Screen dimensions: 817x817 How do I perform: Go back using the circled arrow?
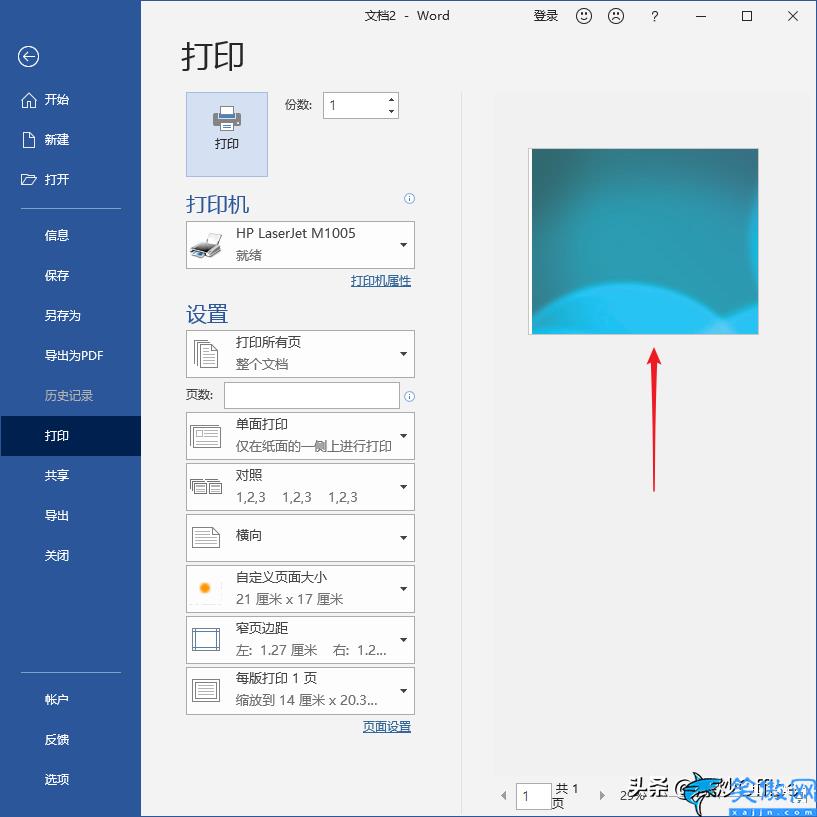tap(28, 56)
